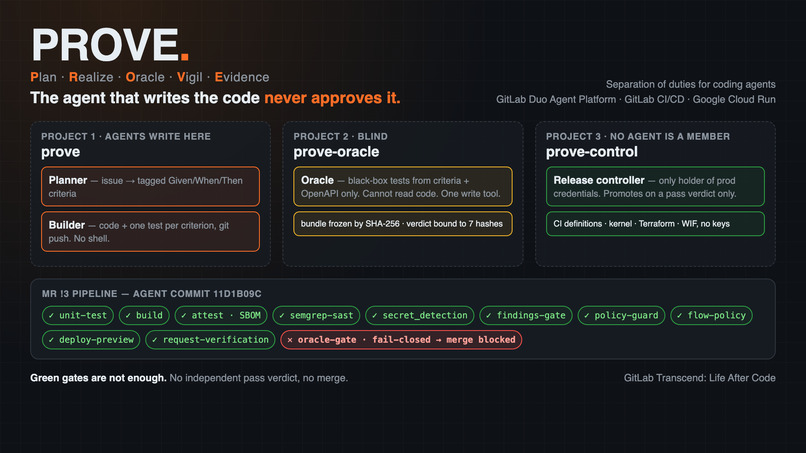
Task: Click the 'GitLab Duo Agent Platform' text
Action: click(x=556, y=99)
